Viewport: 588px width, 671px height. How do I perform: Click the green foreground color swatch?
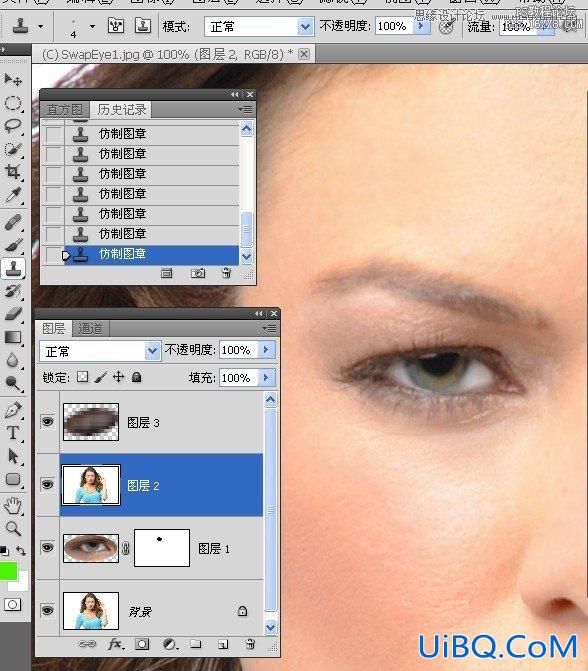(x=8, y=571)
